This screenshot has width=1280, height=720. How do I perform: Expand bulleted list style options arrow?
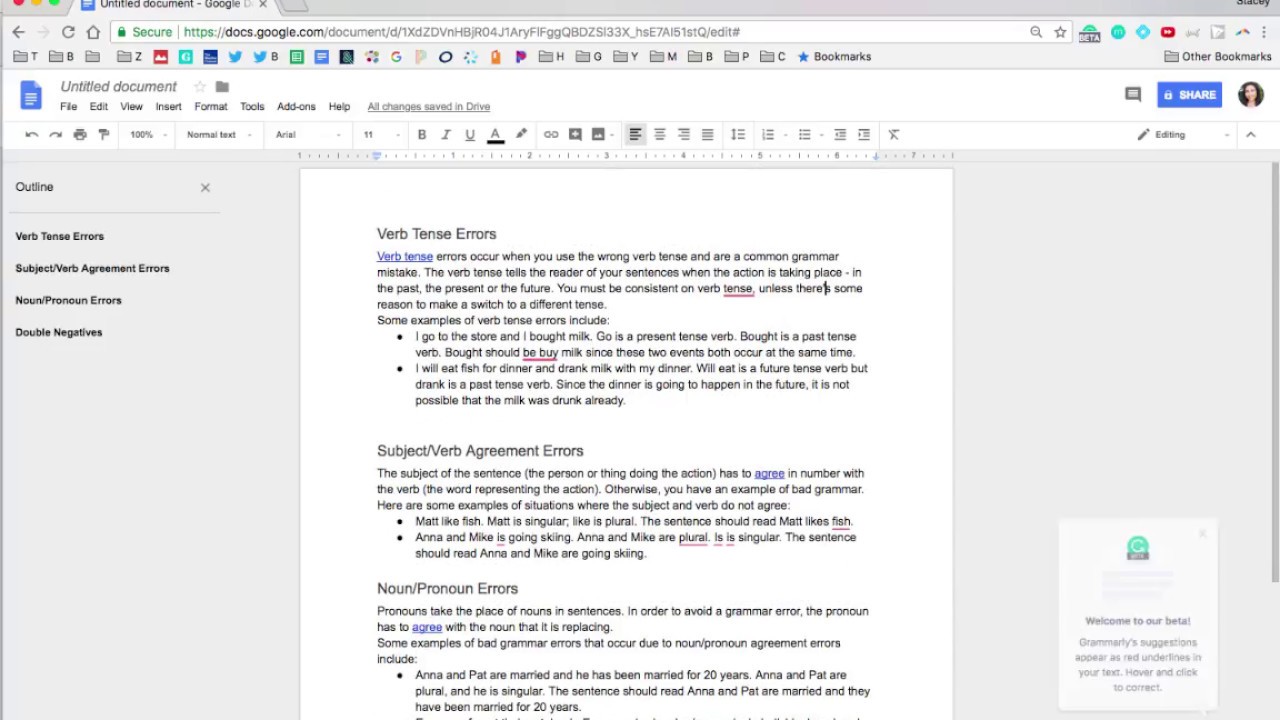[821, 135]
